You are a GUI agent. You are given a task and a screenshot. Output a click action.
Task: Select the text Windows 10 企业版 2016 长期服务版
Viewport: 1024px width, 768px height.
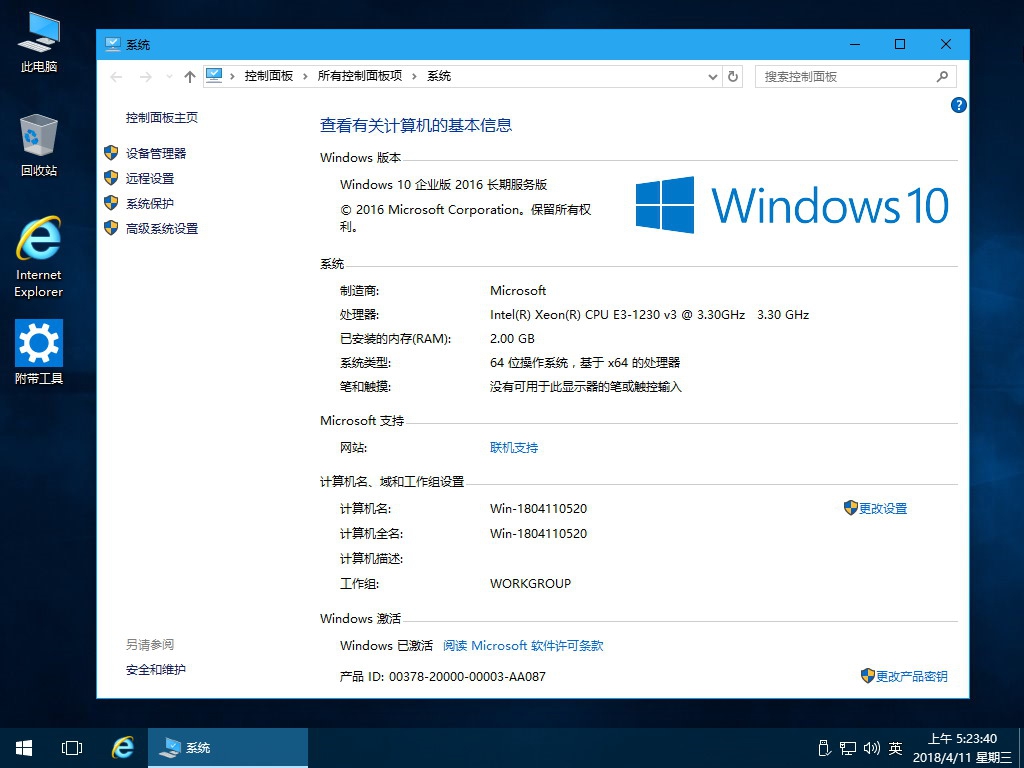click(x=443, y=185)
